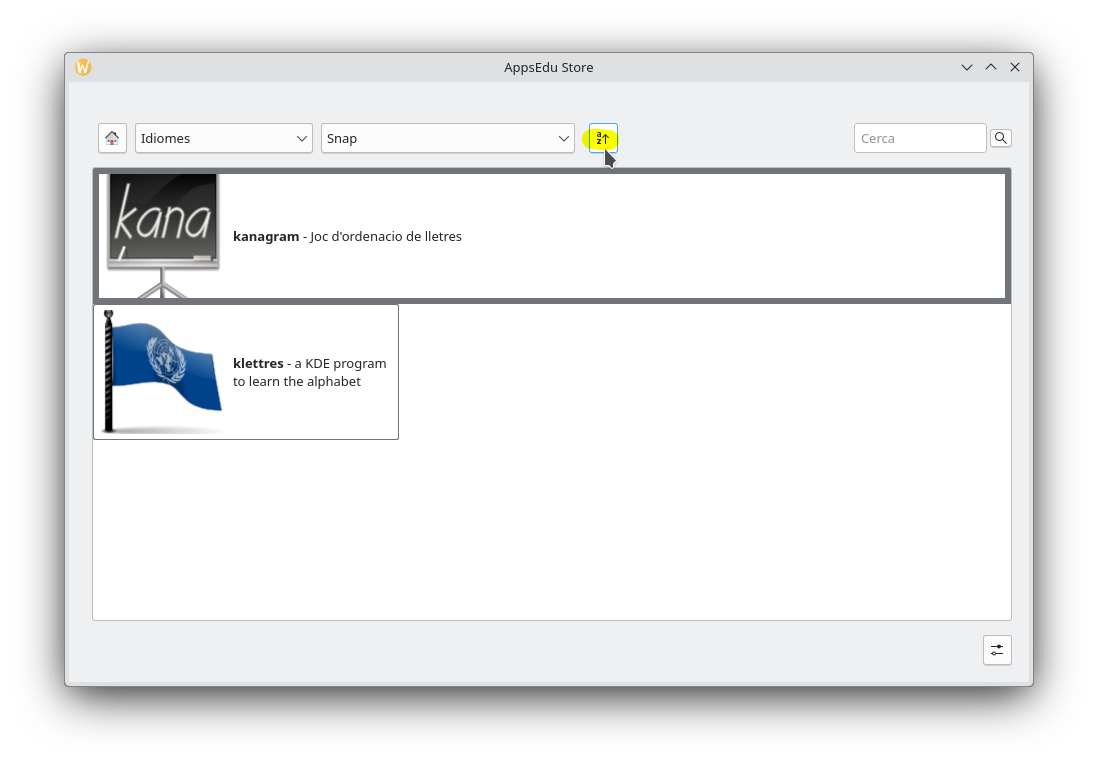Image resolution: width=1098 pixels, height=763 pixels.
Task: Go to the store home page
Action: coord(112,138)
